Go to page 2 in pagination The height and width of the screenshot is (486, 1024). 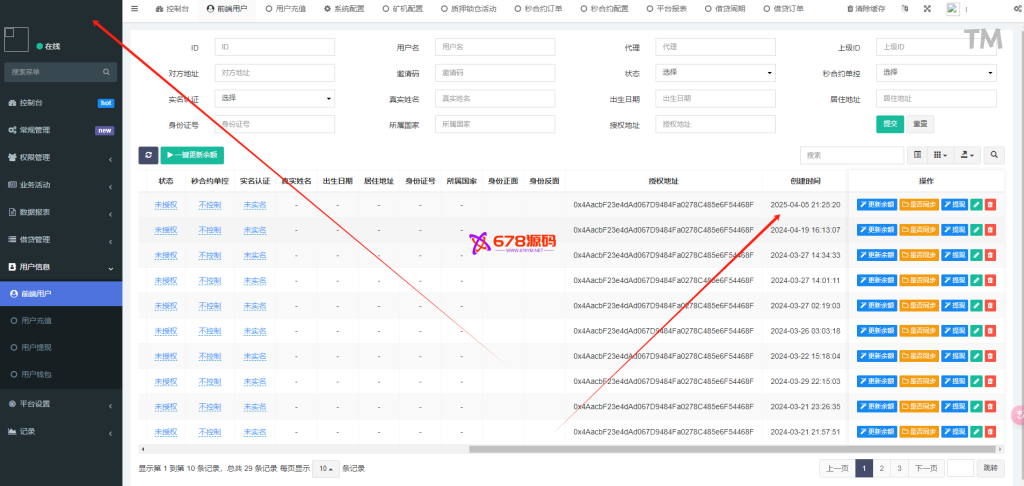(x=881, y=468)
